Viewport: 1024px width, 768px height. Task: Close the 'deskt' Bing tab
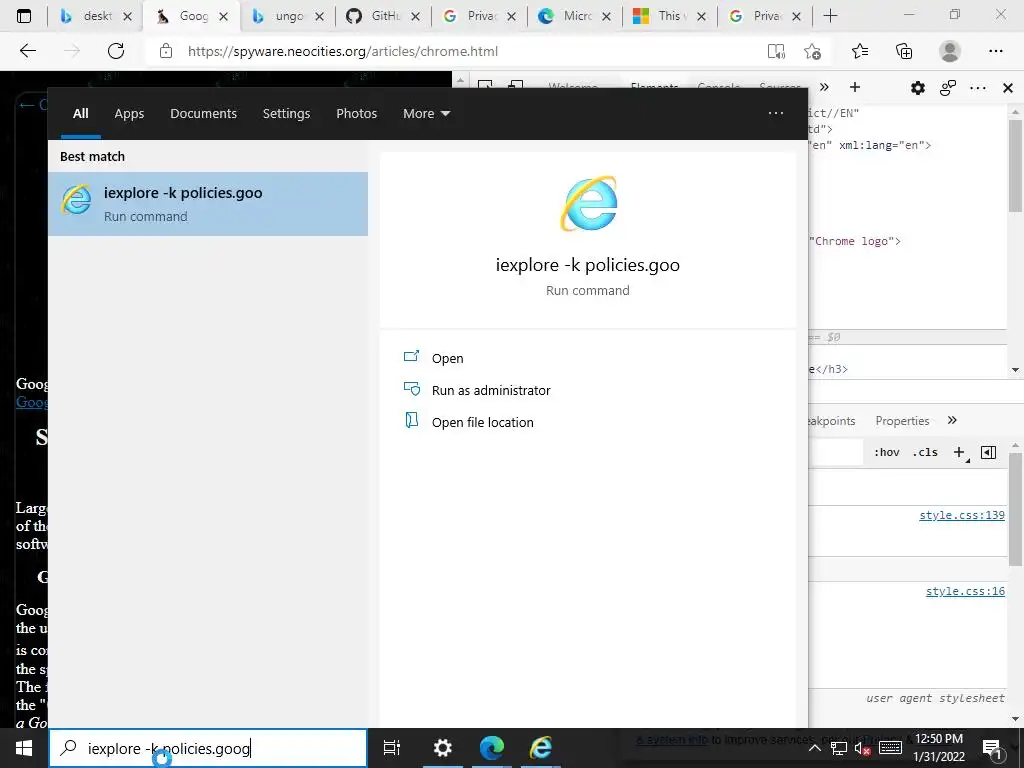tap(128, 16)
